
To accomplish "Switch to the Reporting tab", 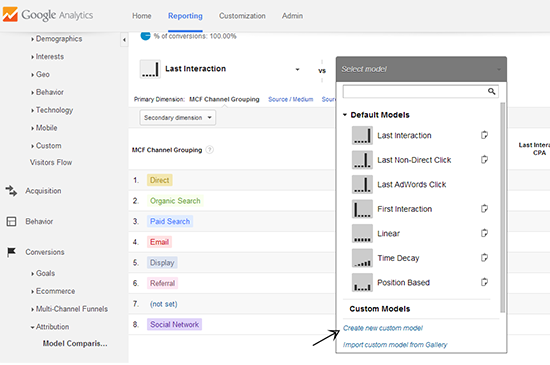I will pos(185,16).
